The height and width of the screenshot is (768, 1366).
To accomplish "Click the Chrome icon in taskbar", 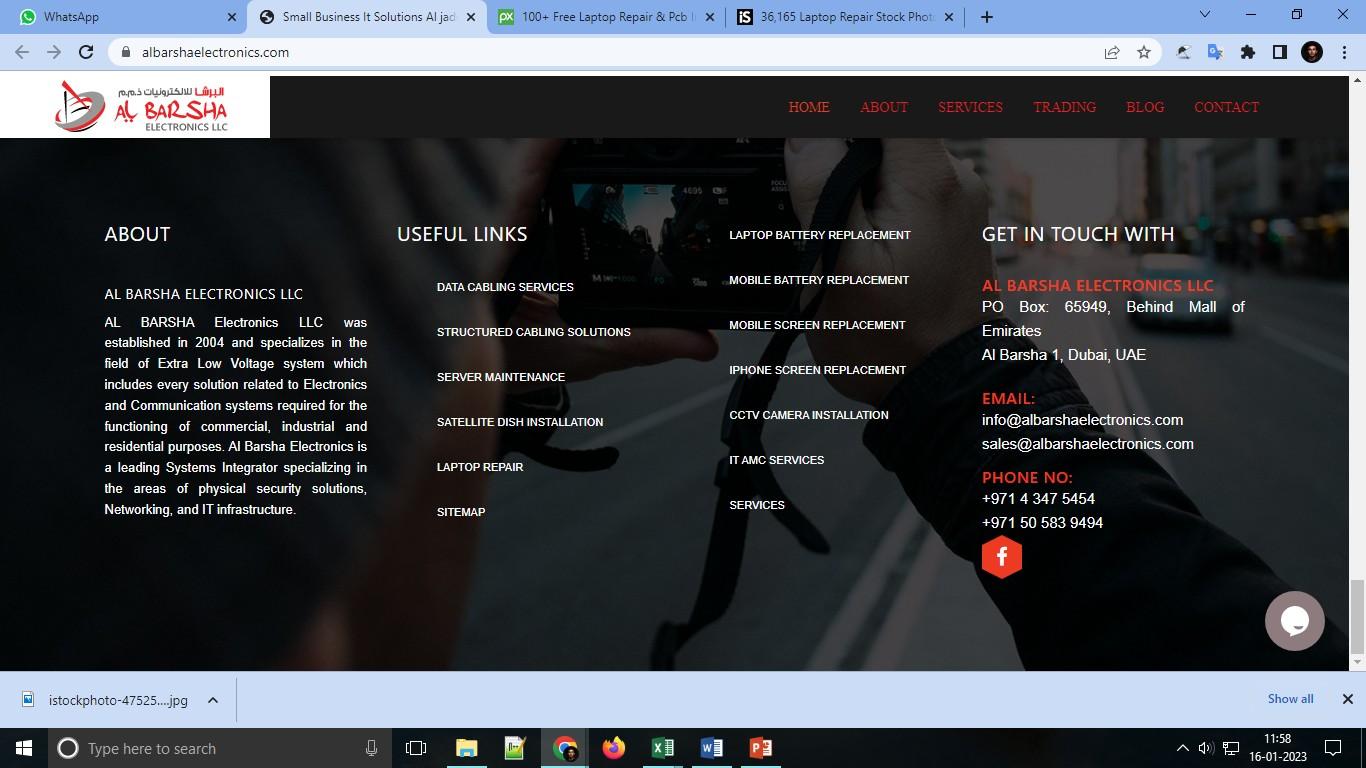I will click(x=565, y=748).
